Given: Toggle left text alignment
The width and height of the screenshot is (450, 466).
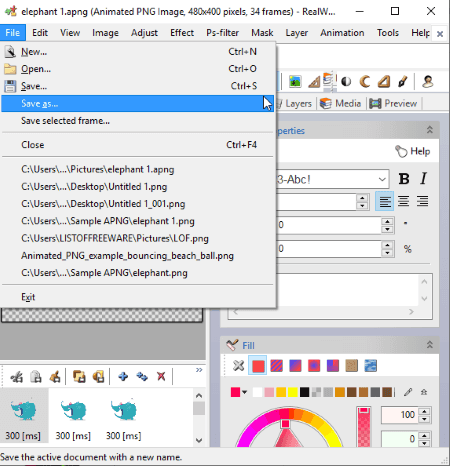Looking at the screenshot, I should (x=385, y=201).
